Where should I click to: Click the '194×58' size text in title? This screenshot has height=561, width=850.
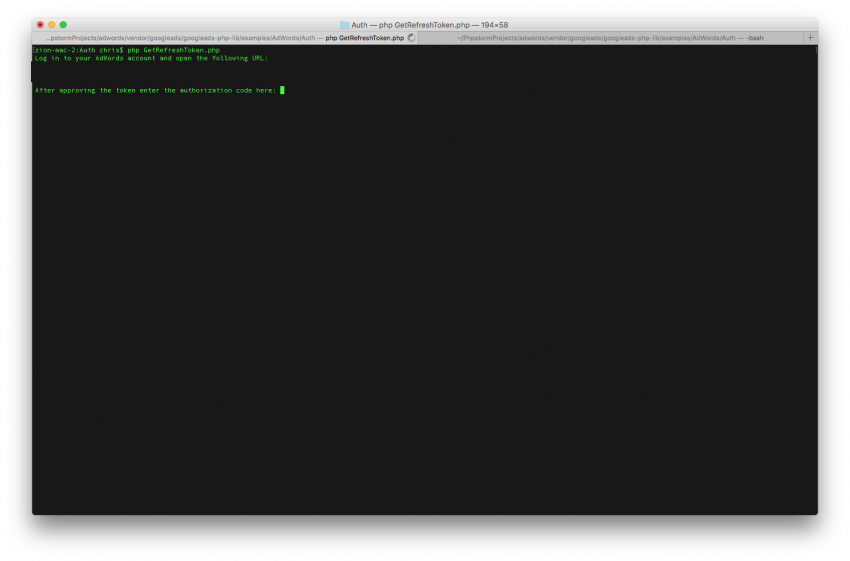point(492,24)
